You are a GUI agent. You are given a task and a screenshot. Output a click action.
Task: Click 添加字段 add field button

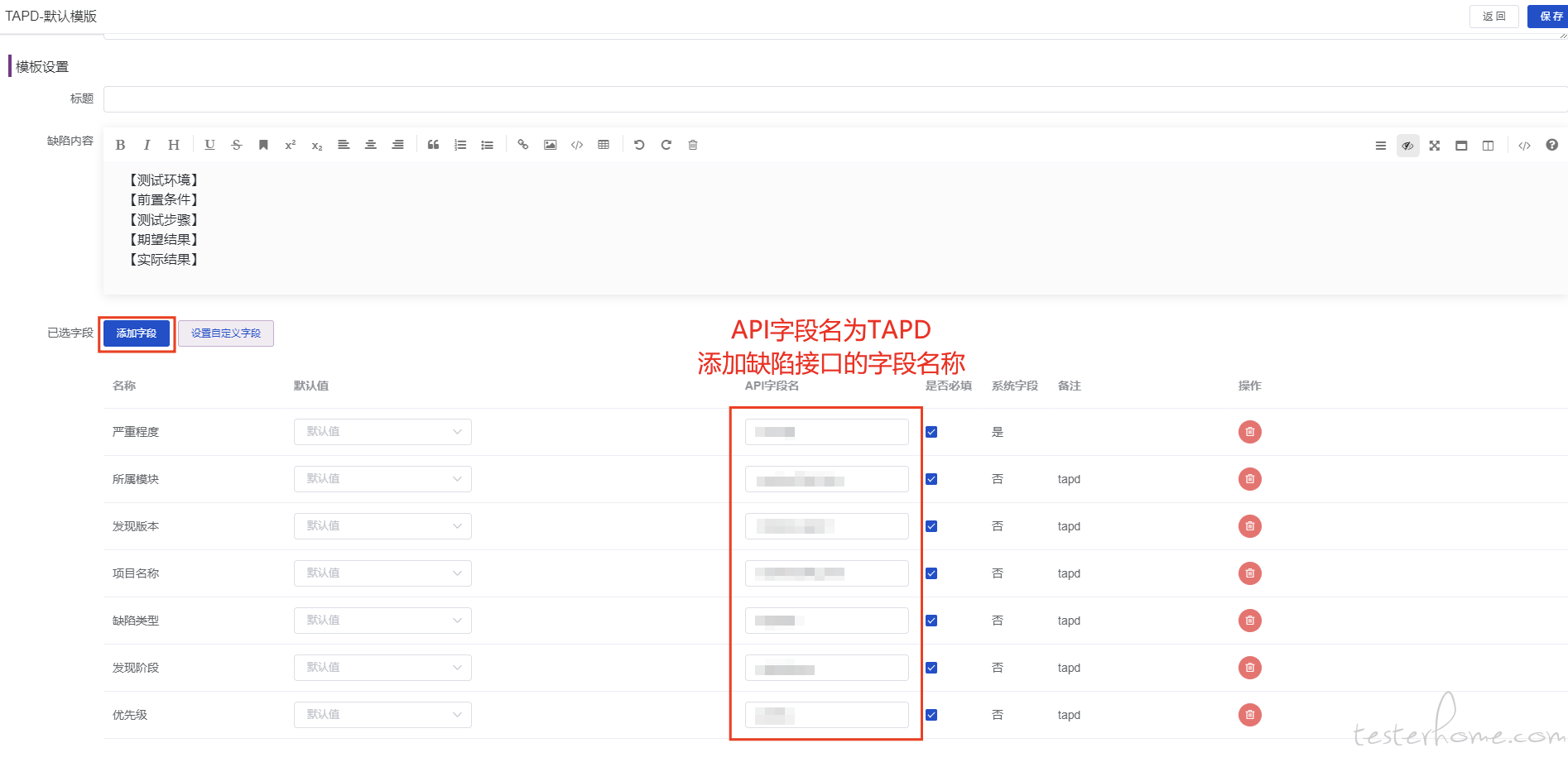point(137,333)
